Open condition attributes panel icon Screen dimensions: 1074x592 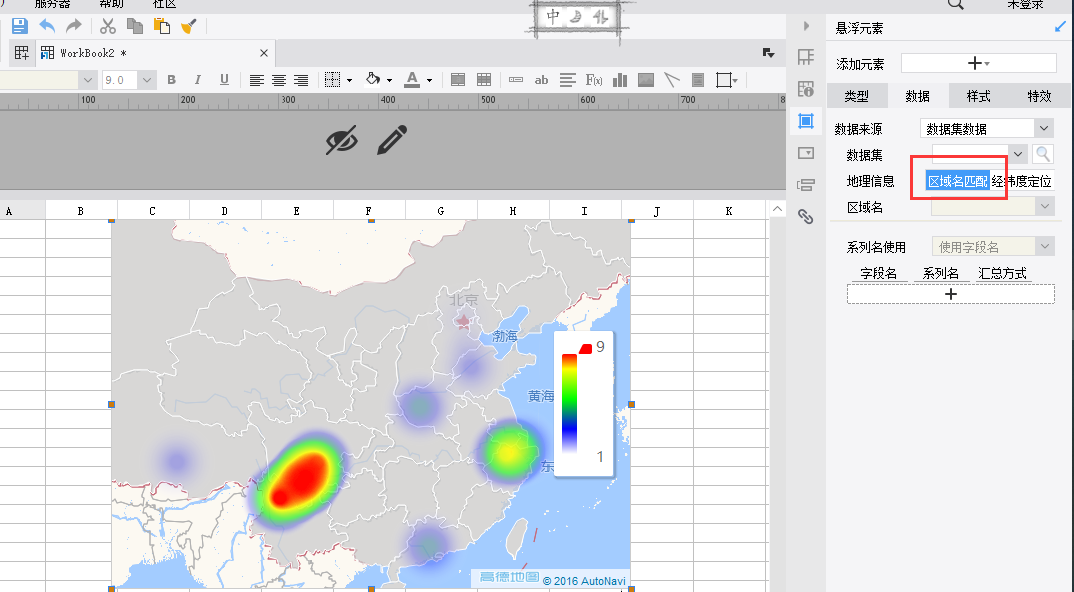(806, 185)
